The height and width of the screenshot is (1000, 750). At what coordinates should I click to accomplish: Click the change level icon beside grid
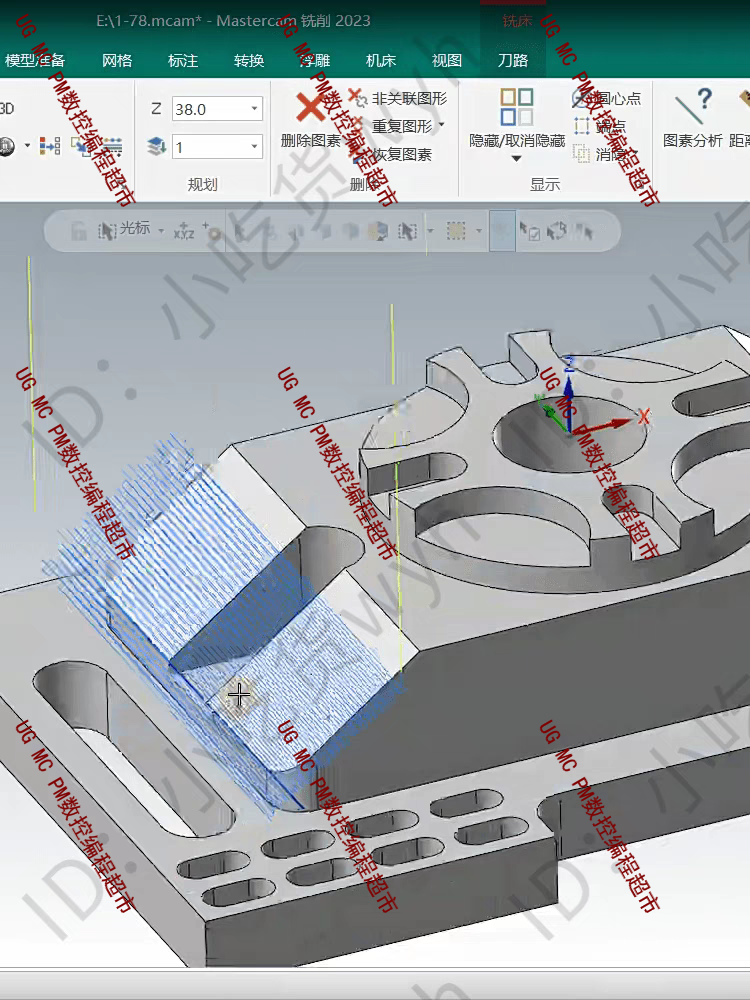click(x=81, y=147)
